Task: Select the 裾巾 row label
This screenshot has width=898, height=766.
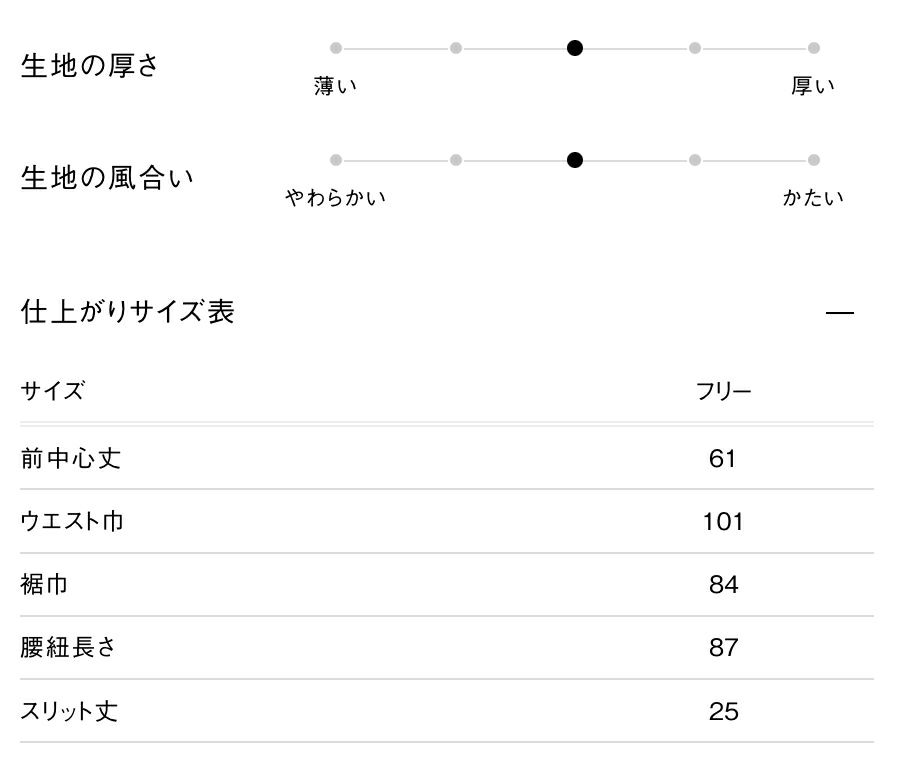Action: click(45, 584)
